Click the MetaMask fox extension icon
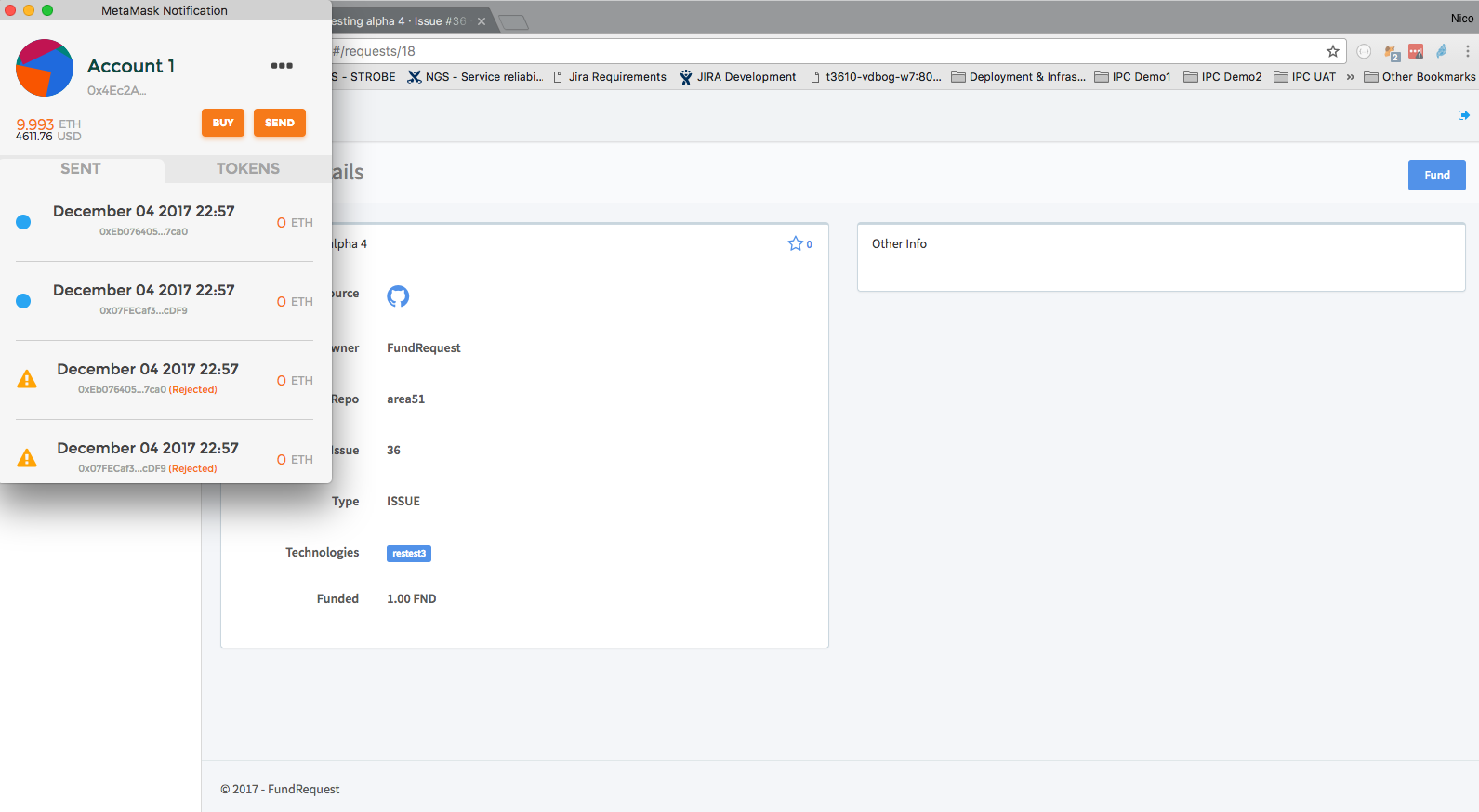This screenshot has height=812, width=1479. point(1391,52)
